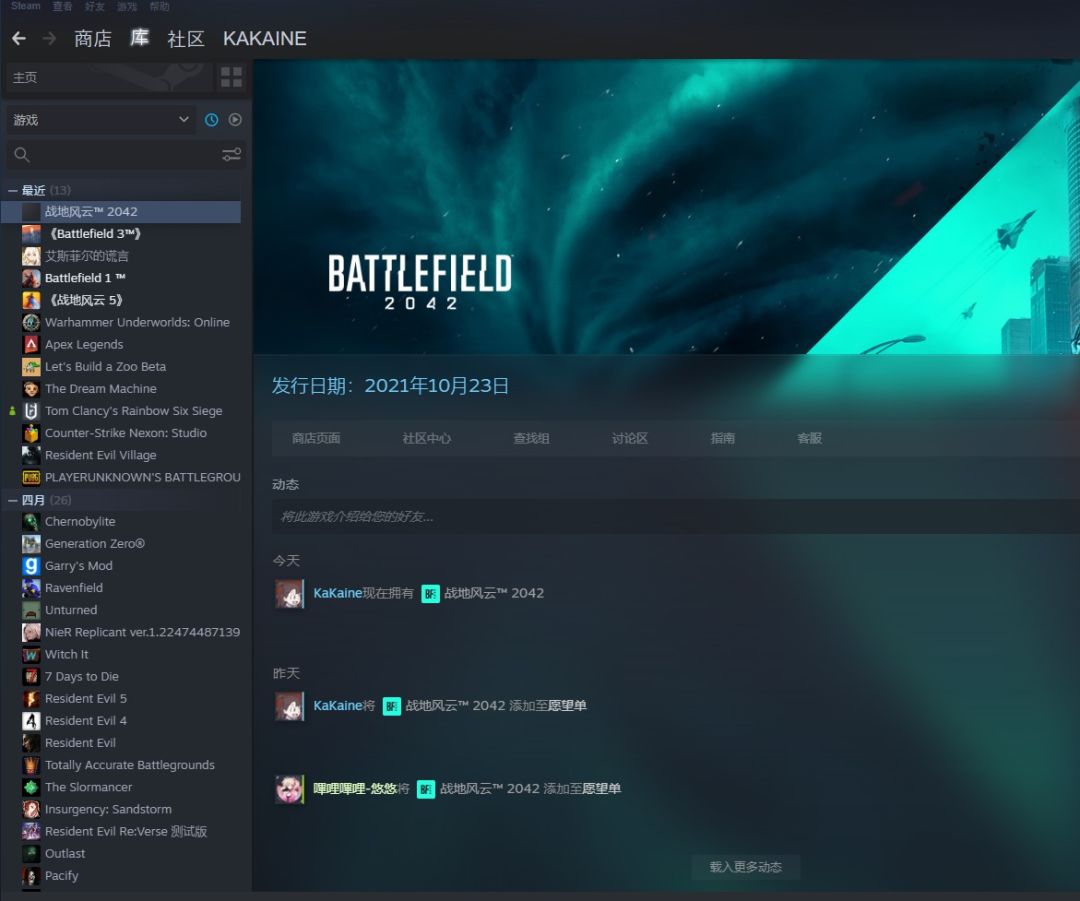
Task: Select Counter-Strike Nexon: Studio icon
Action: coord(31,433)
